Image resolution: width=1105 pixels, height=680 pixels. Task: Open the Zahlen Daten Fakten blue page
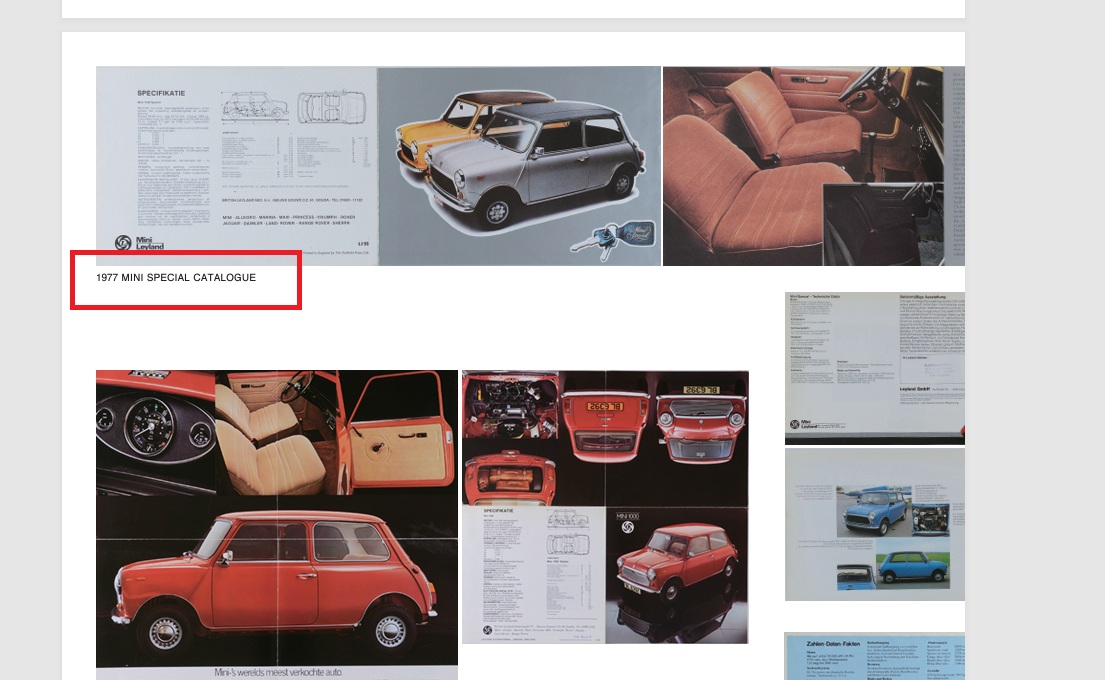click(874, 656)
